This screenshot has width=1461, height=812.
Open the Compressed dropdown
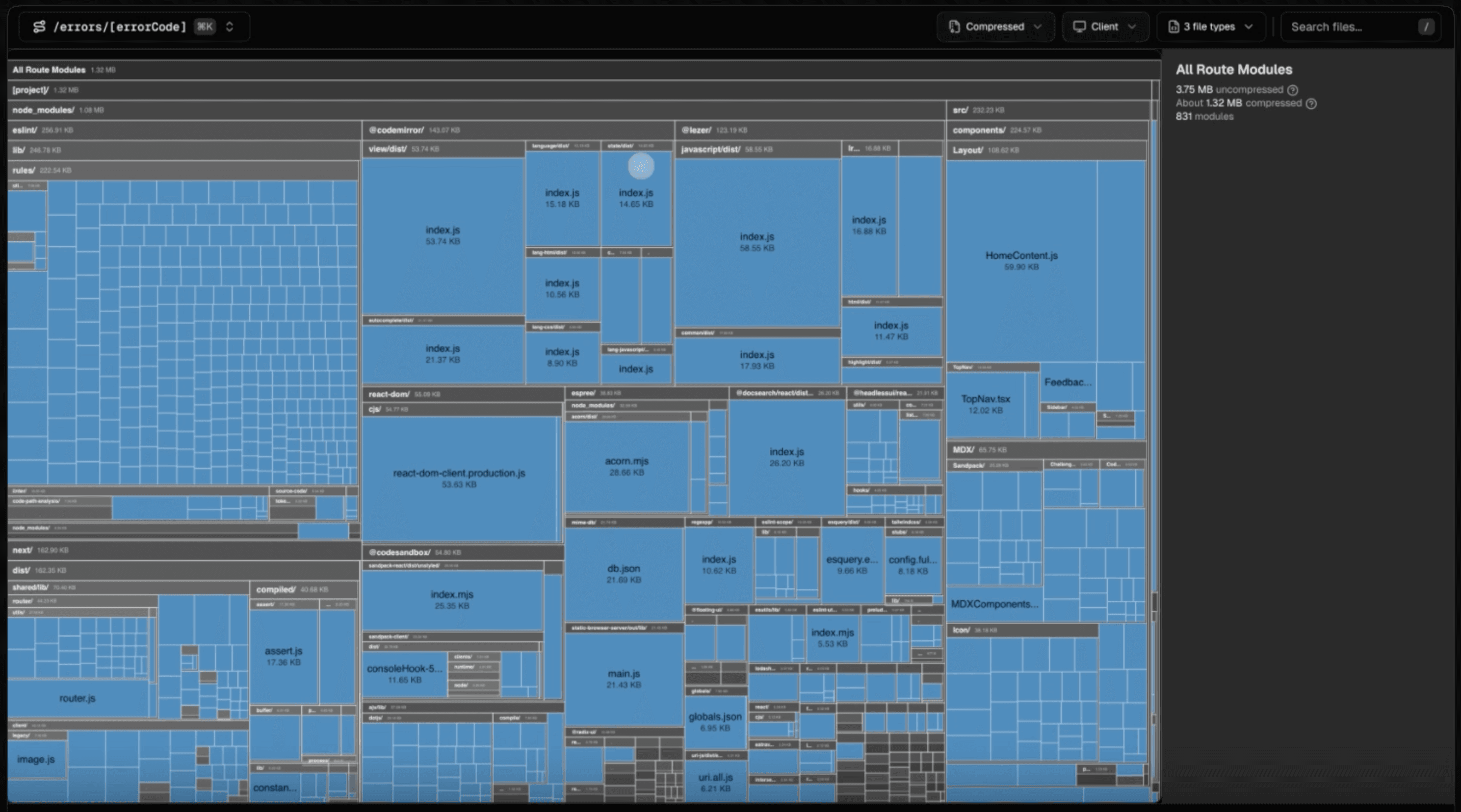(x=995, y=26)
